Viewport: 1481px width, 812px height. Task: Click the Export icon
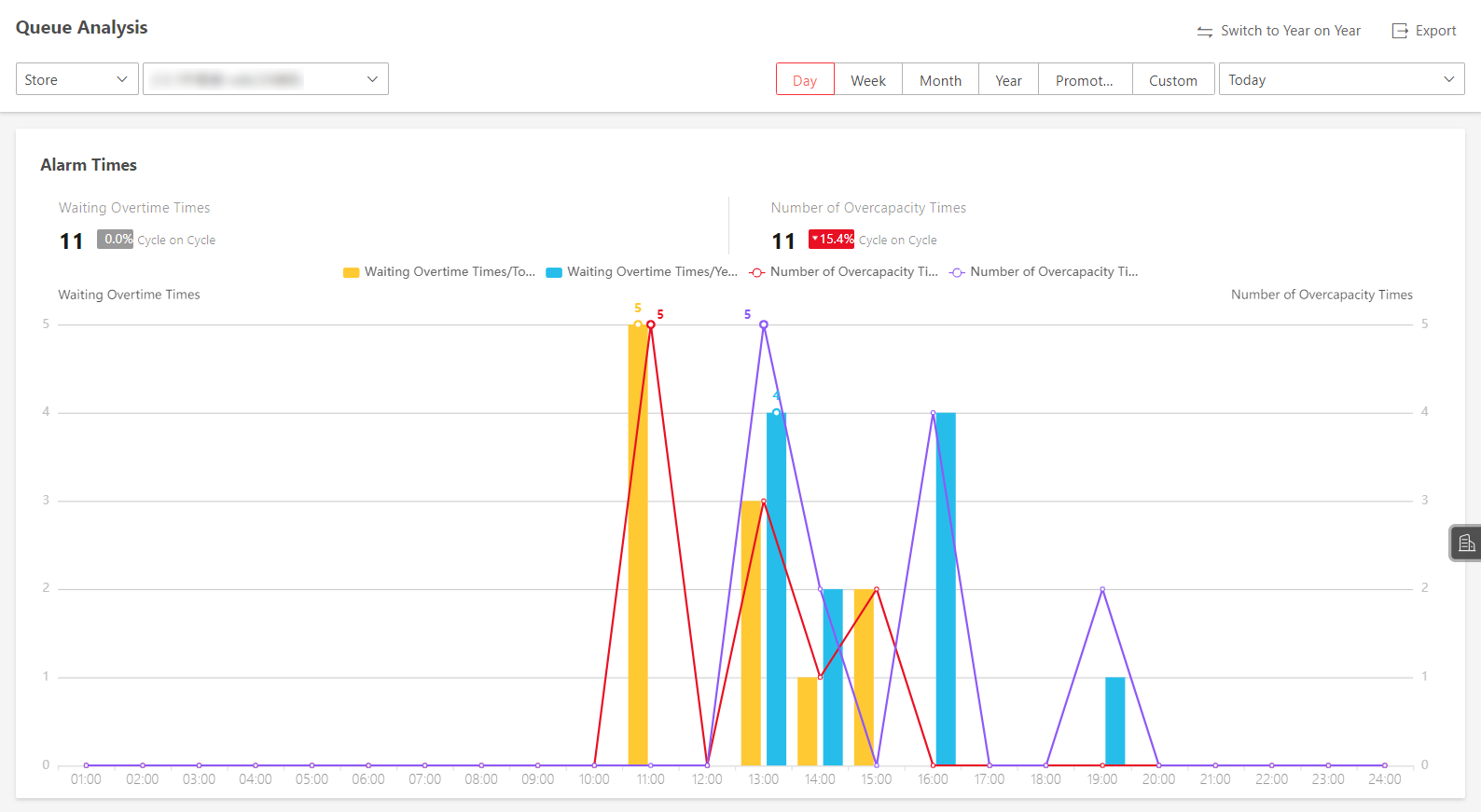click(x=1400, y=31)
